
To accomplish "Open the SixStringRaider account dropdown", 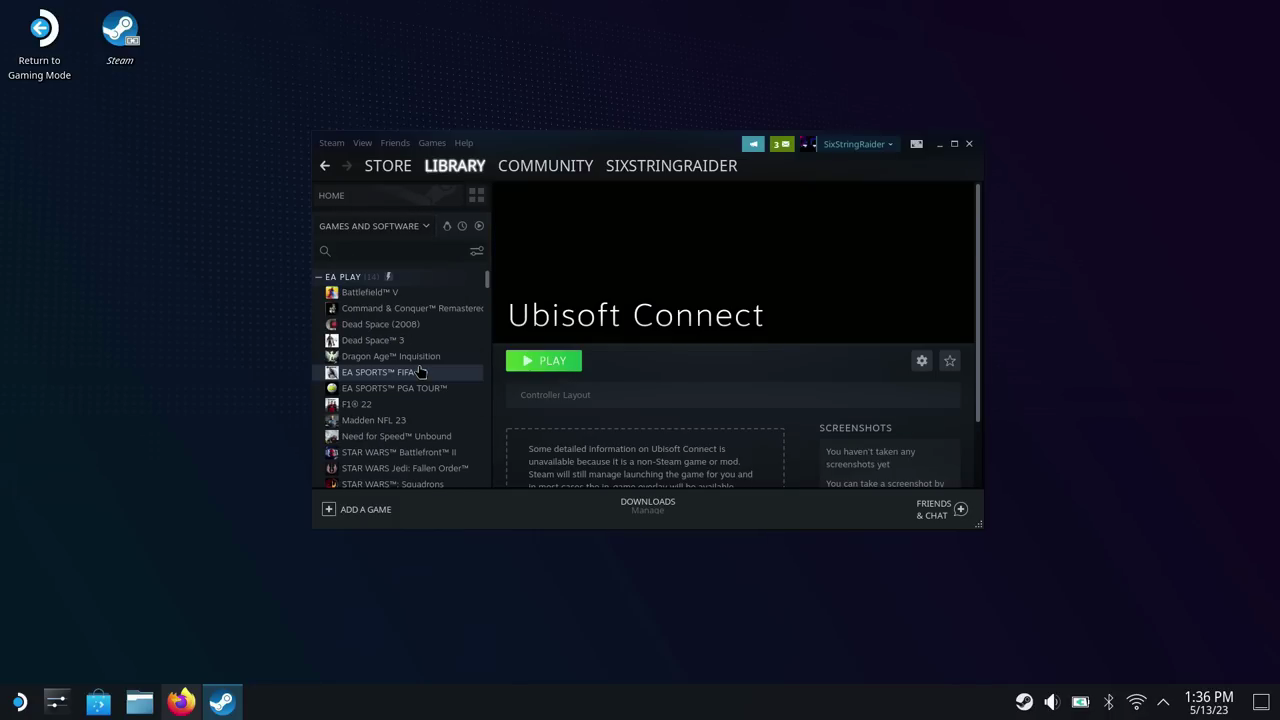I will (x=858, y=144).
